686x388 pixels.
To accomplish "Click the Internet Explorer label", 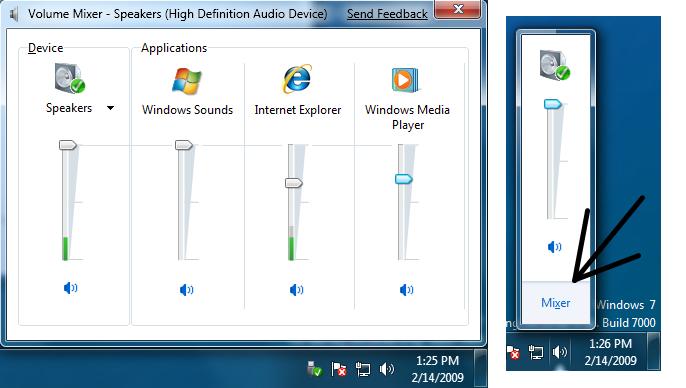I will pos(298,110).
